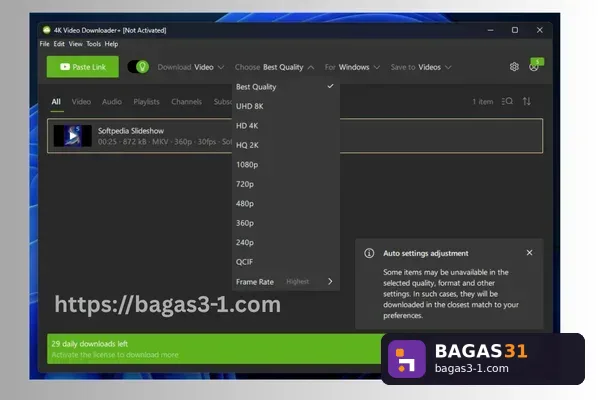This screenshot has height=400, width=600.
Task: Switch to the Video tab
Action: [x=81, y=102]
